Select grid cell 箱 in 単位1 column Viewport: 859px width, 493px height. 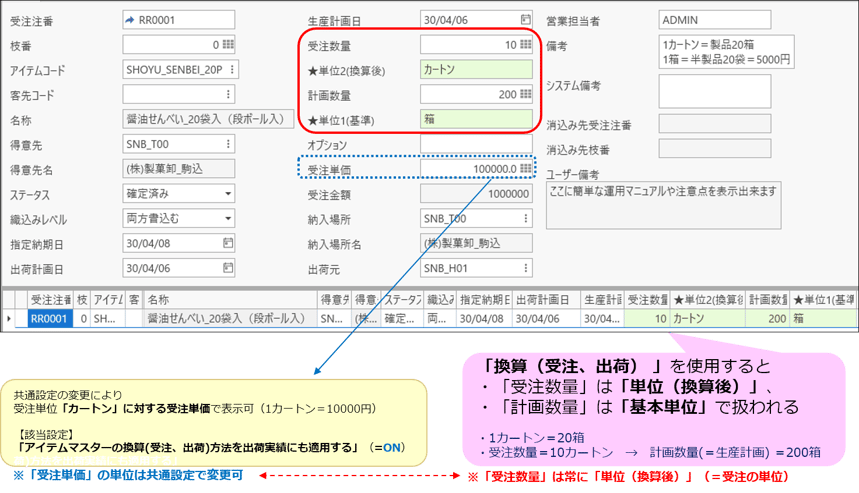pyautogui.click(x=824, y=318)
